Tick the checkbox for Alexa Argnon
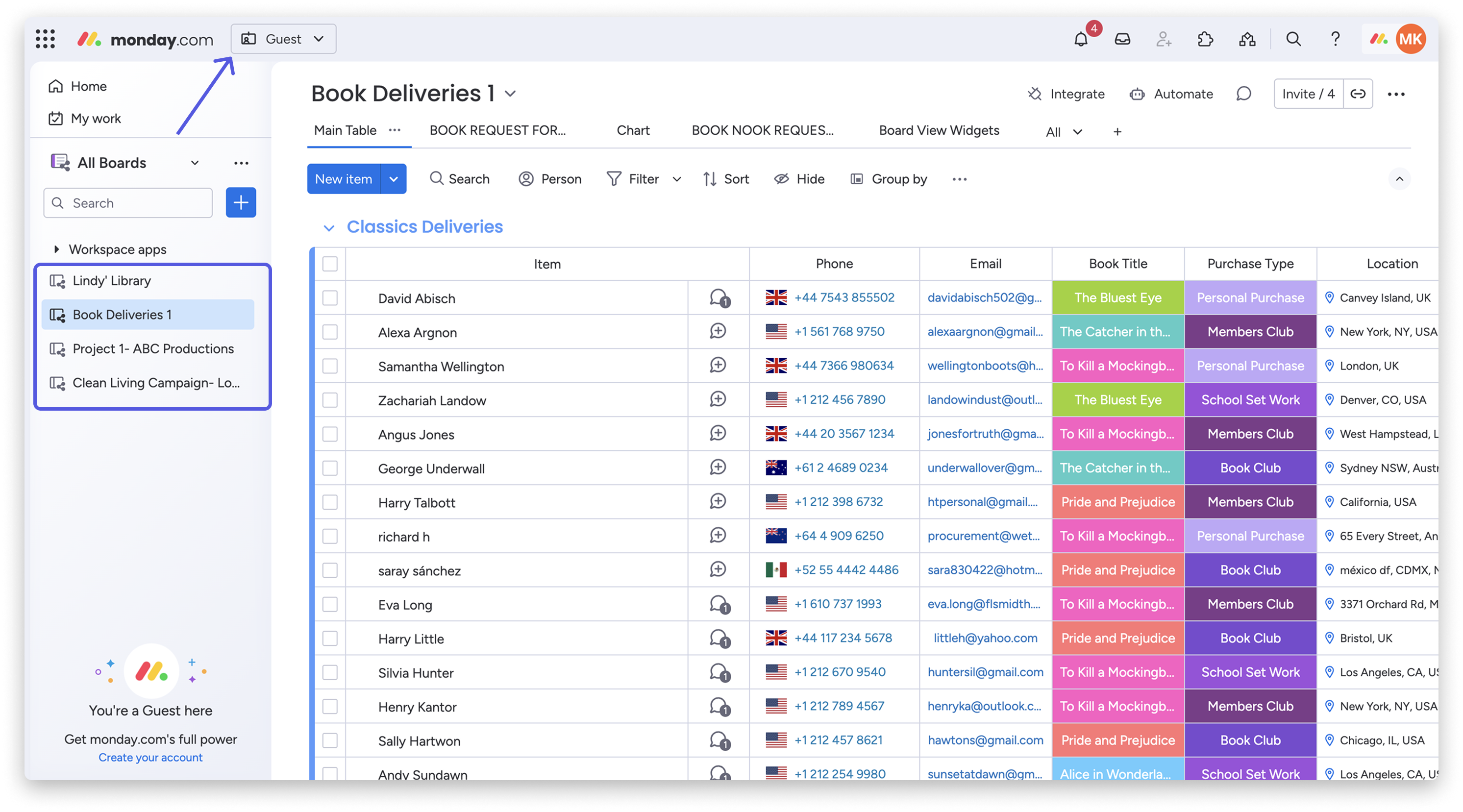 330,332
